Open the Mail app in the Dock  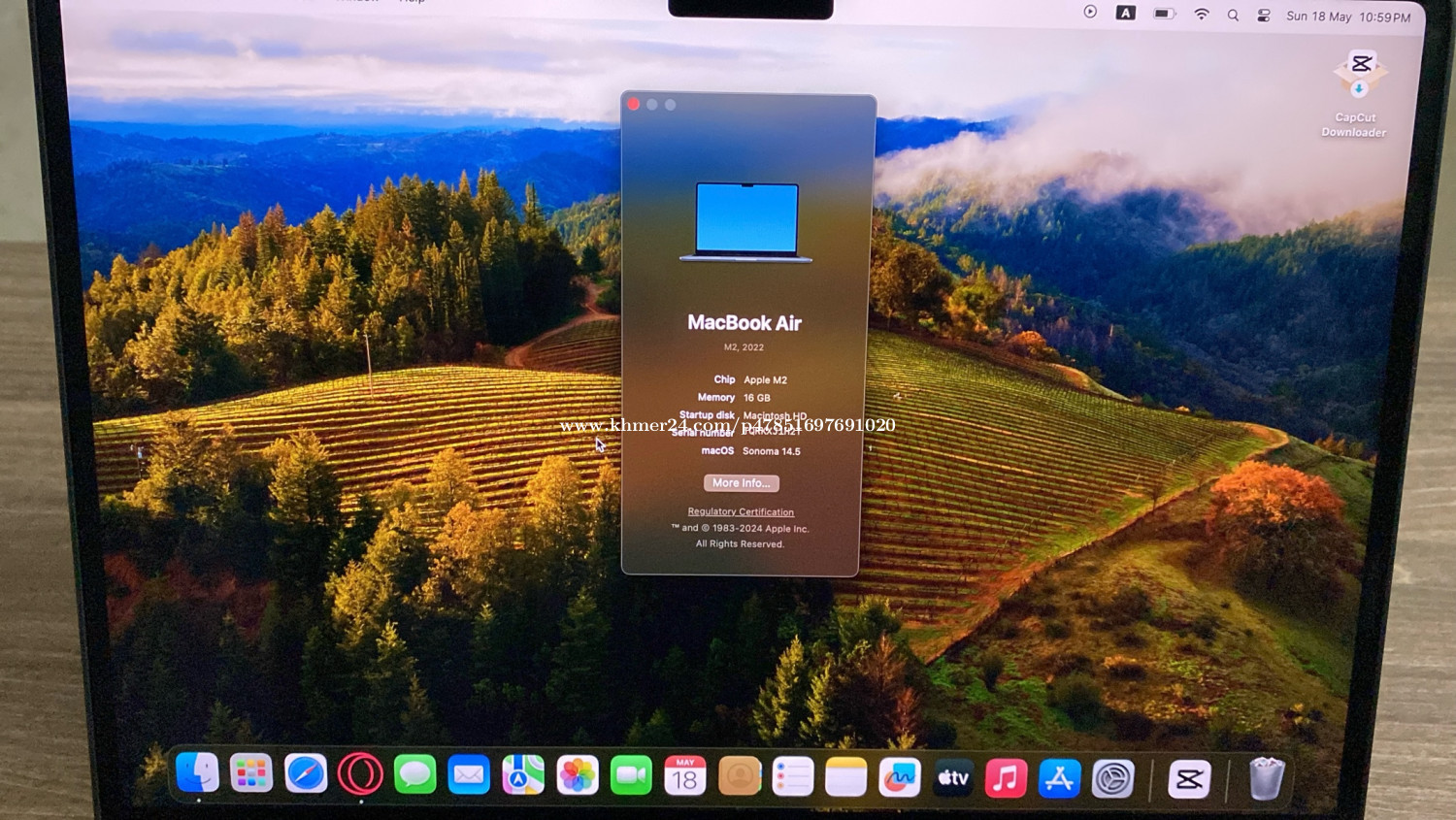point(469,774)
